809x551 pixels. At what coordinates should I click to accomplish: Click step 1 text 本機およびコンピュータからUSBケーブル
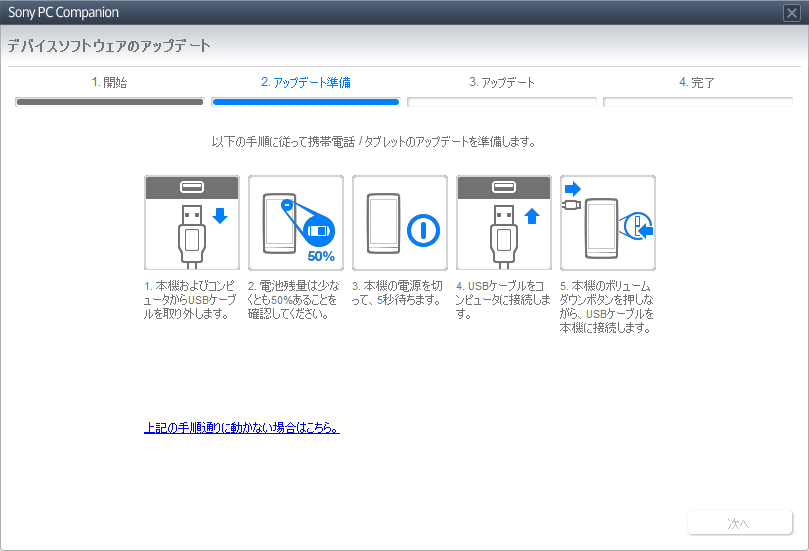point(190,300)
